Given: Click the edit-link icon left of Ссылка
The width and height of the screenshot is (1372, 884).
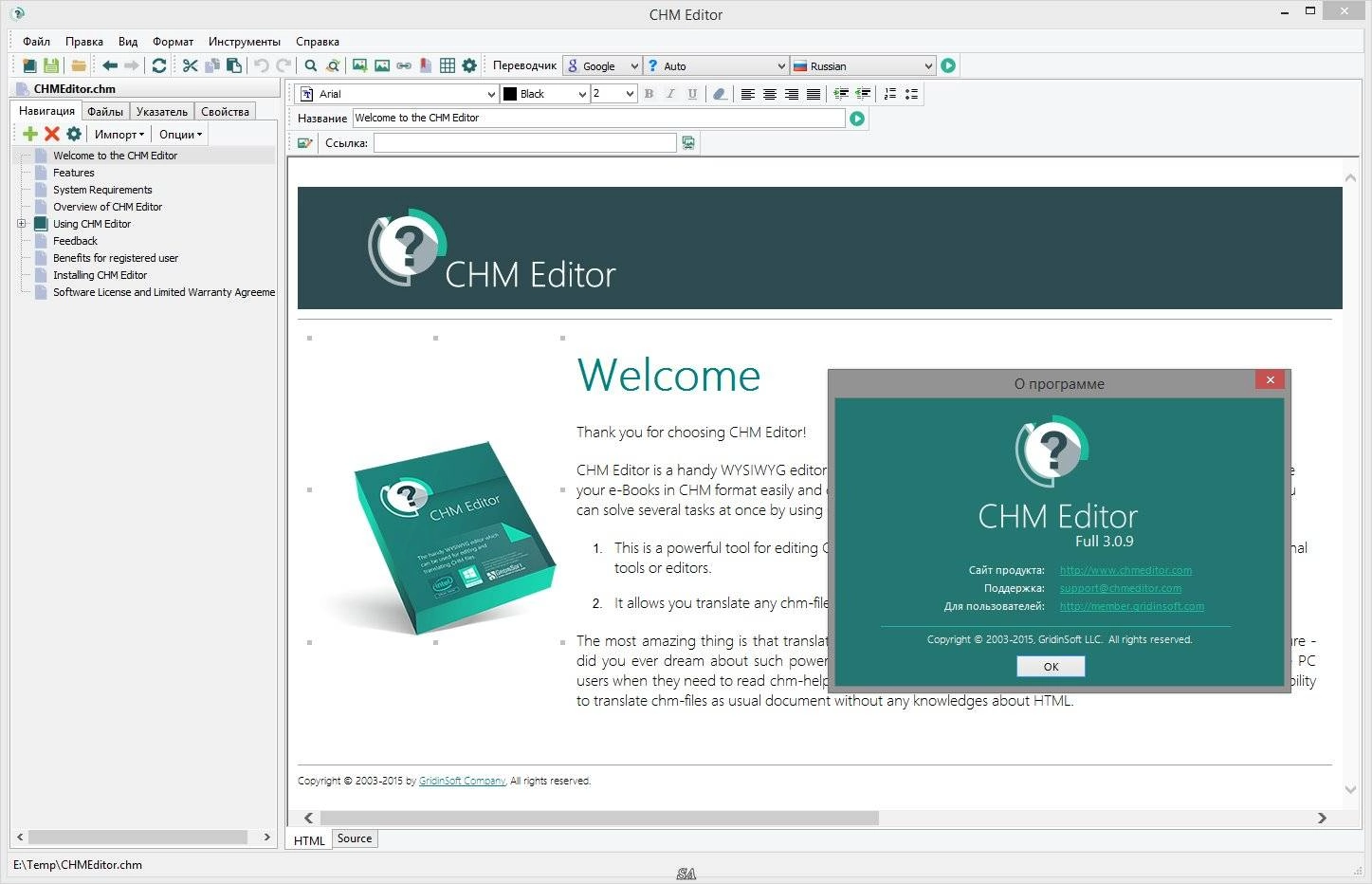Looking at the screenshot, I should click(x=304, y=143).
